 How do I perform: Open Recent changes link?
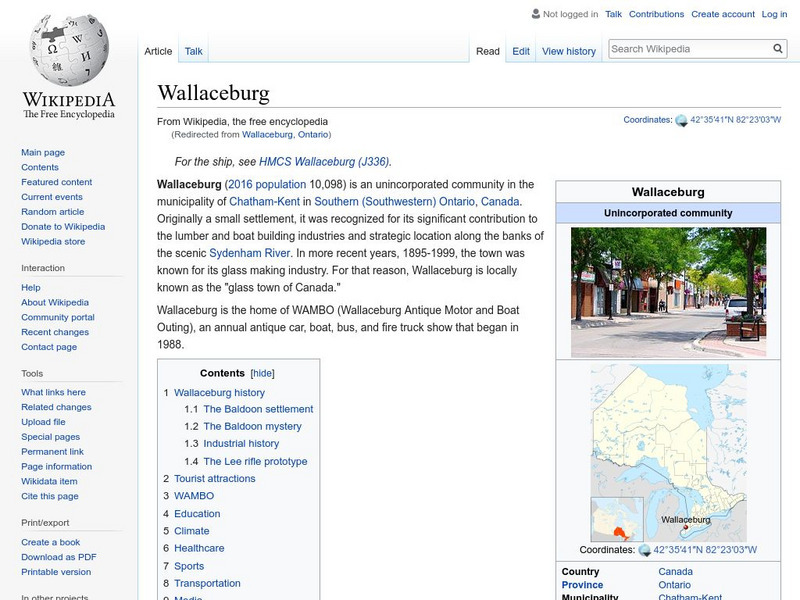55,332
